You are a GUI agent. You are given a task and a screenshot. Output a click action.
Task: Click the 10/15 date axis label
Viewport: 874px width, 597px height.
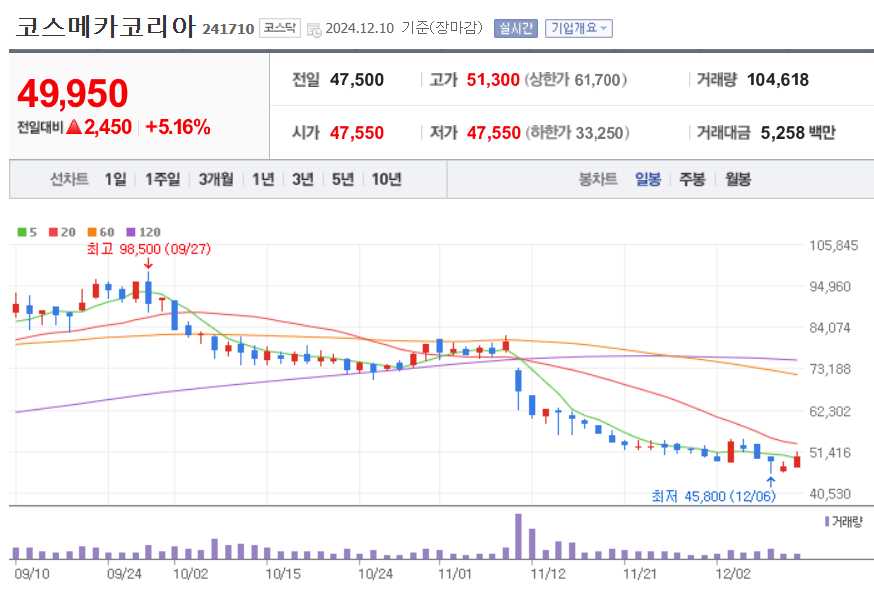pyautogui.click(x=283, y=574)
